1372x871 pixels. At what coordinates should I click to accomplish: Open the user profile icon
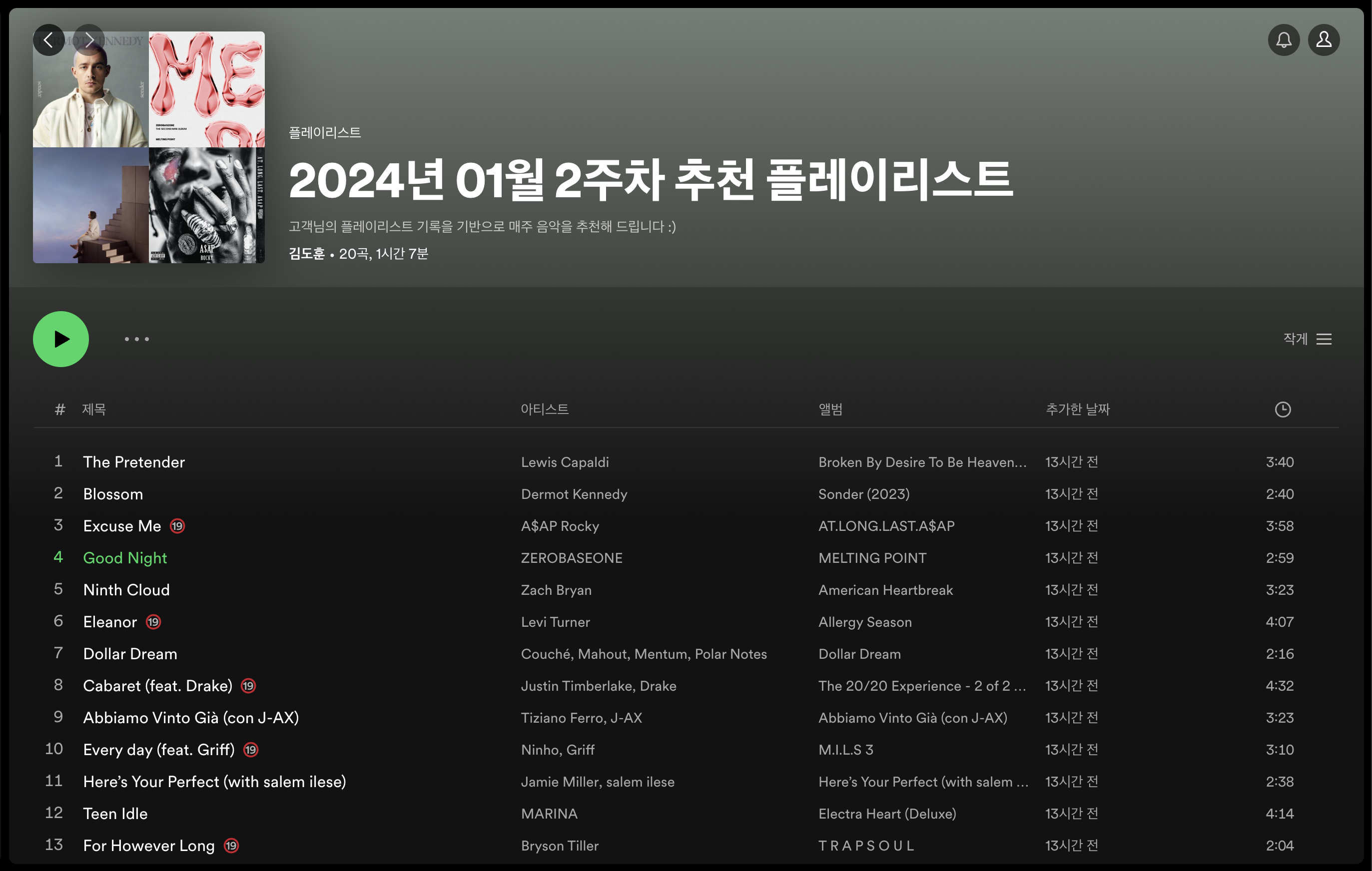pos(1324,40)
